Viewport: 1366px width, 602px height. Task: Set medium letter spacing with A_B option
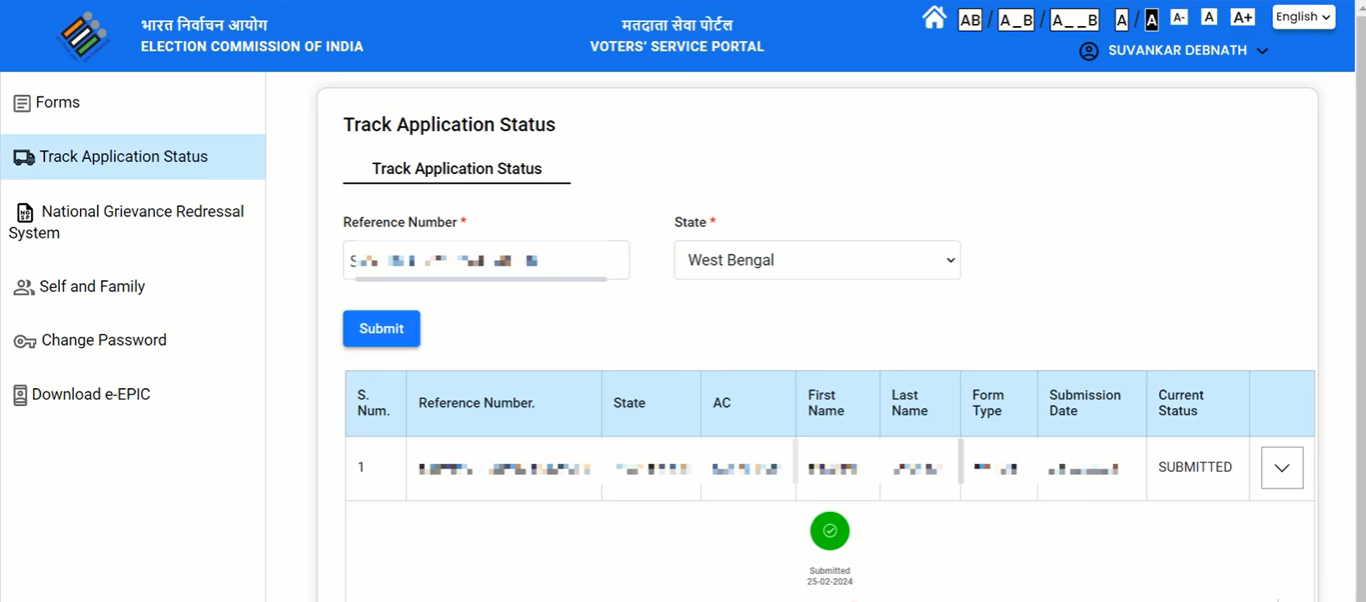pyautogui.click(x=1015, y=19)
